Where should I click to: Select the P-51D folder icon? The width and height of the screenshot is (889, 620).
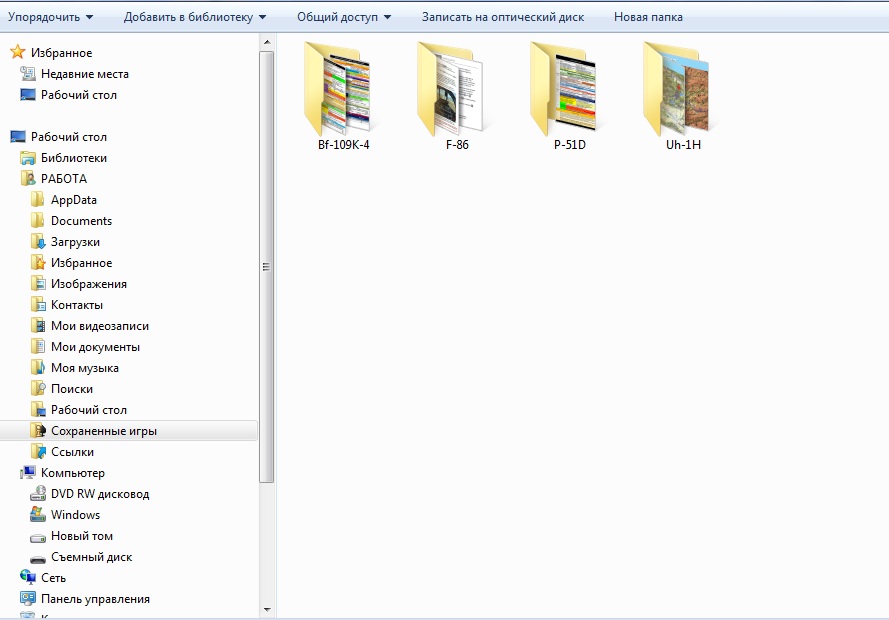coord(565,88)
